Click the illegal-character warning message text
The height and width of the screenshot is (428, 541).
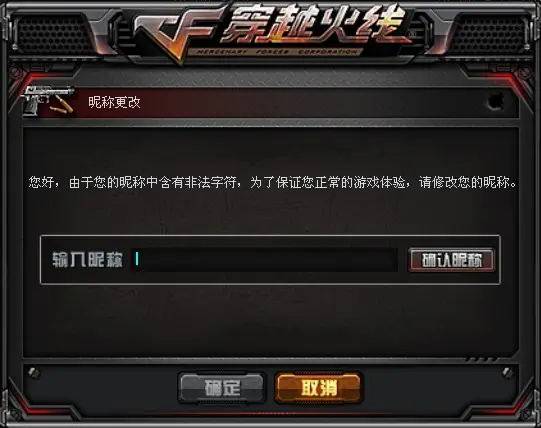click(273, 182)
